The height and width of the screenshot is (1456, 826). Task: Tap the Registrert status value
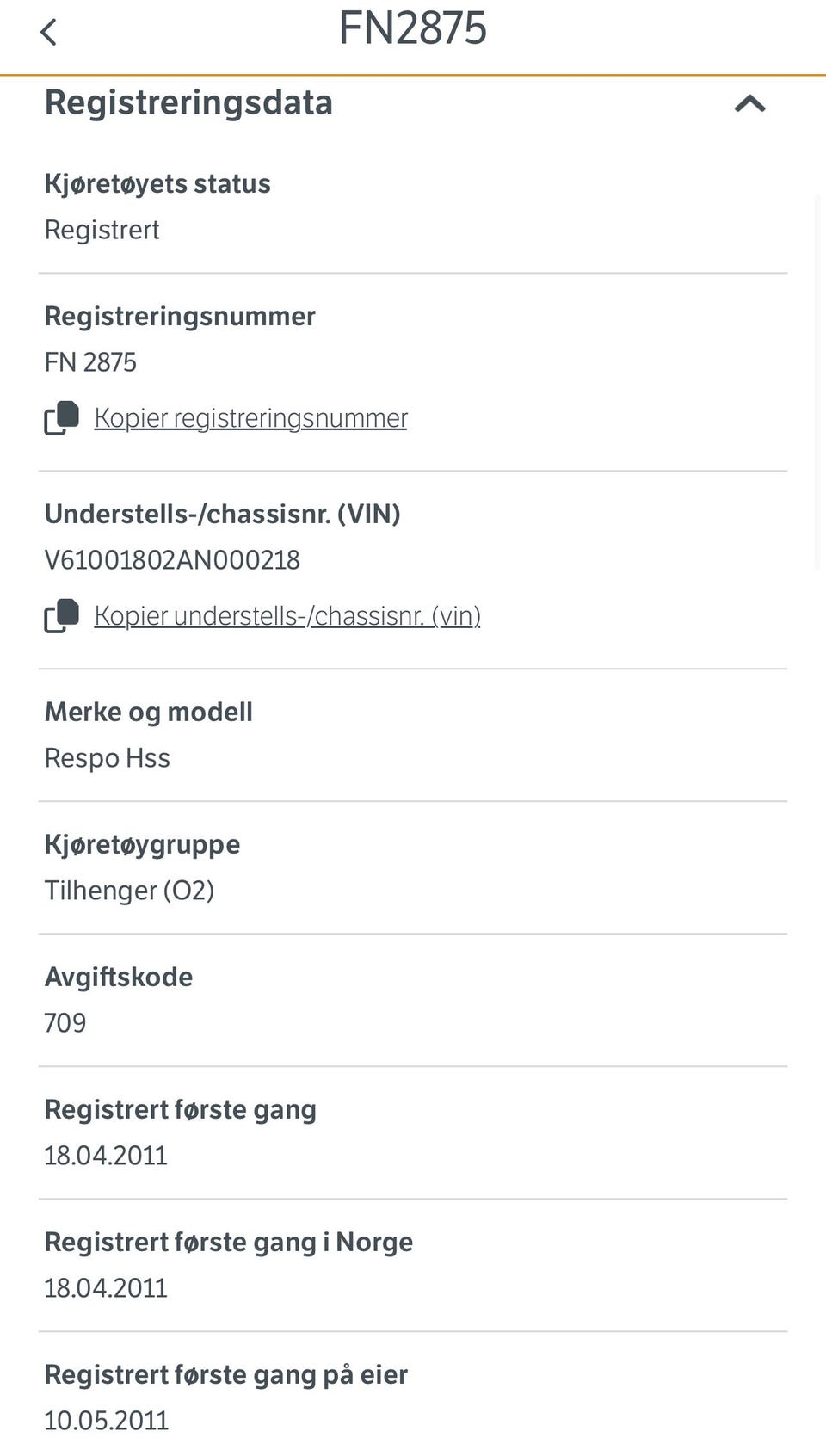(102, 230)
